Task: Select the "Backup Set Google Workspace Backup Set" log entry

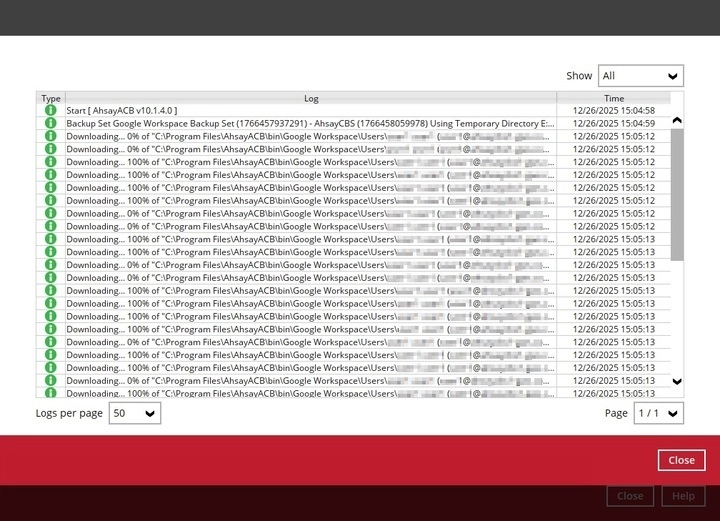Action: click(x=310, y=123)
